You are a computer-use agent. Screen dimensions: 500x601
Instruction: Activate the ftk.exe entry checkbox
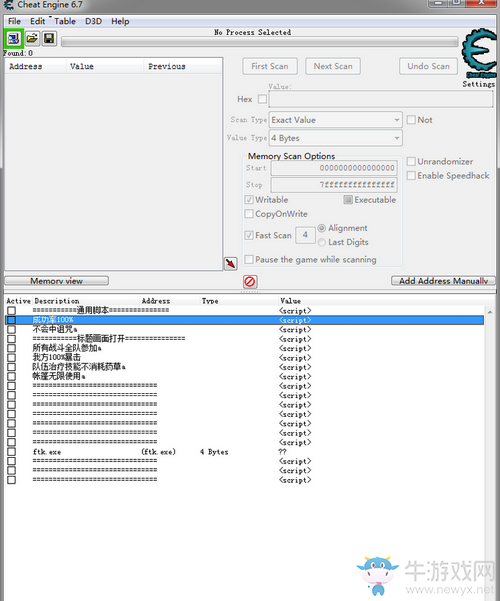tap(12, 452)
